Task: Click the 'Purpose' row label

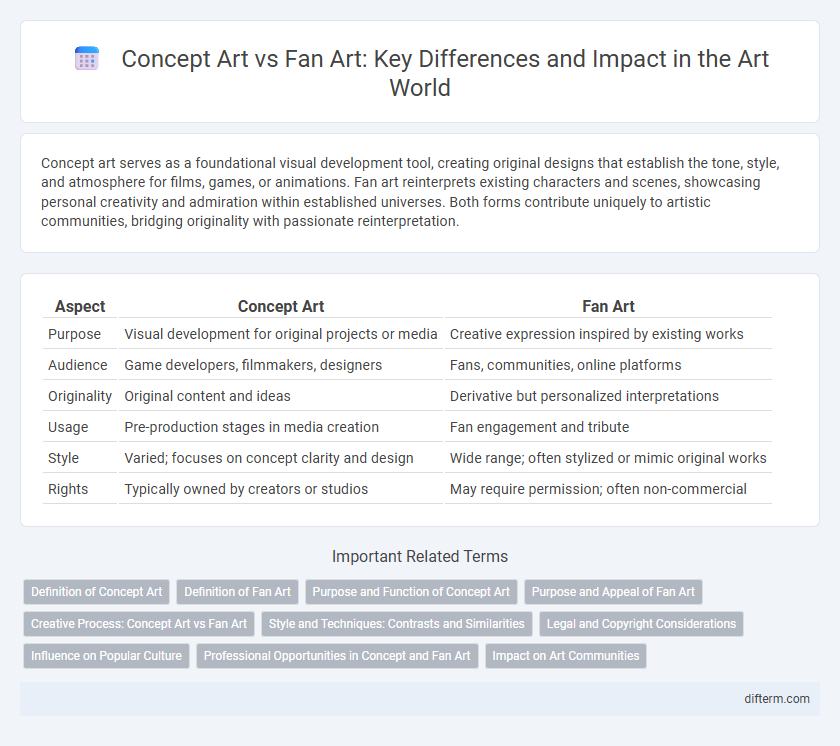Action: click(x=74, y=334)
